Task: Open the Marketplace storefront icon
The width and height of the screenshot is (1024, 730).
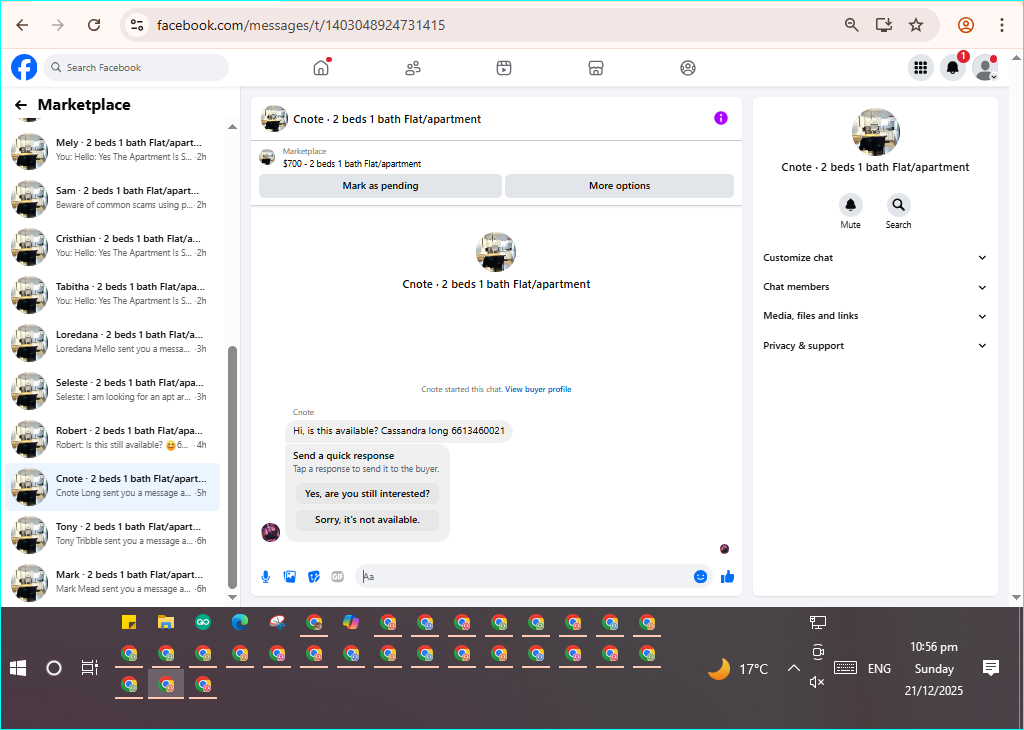Action: tap(596, 68)
